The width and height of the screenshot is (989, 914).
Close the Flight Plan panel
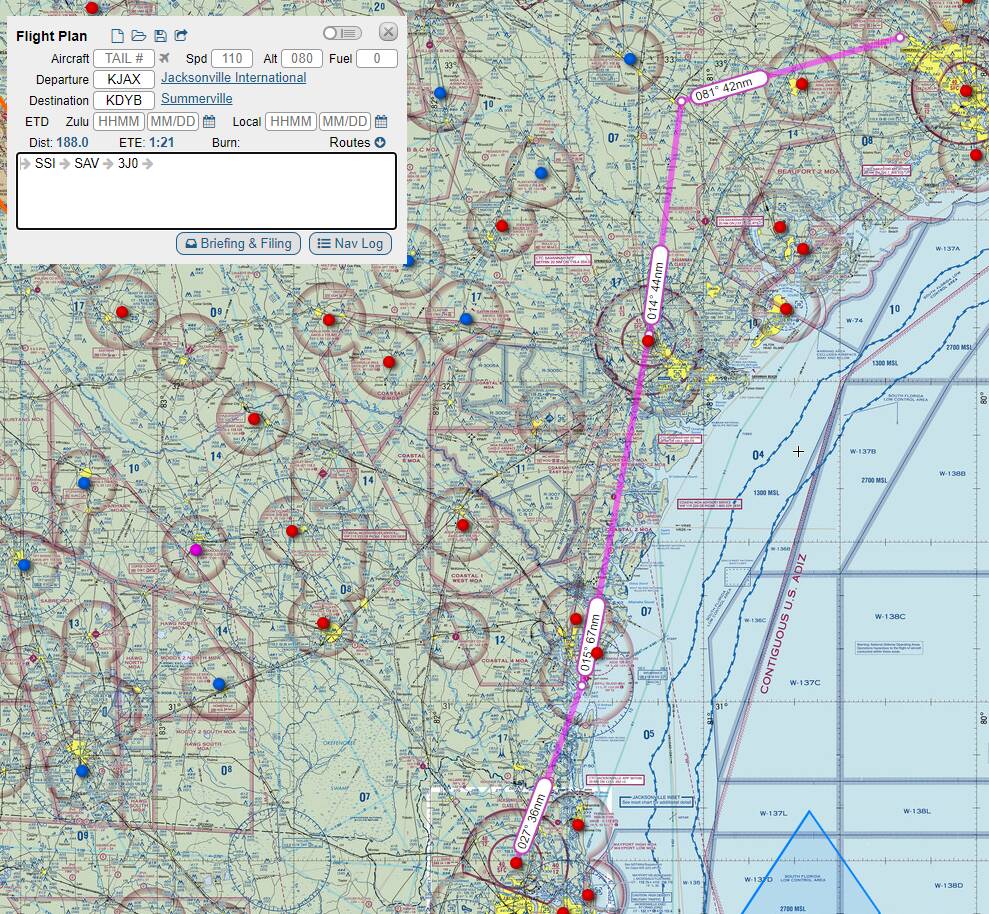pyautogui.click(x=388, y=32)
